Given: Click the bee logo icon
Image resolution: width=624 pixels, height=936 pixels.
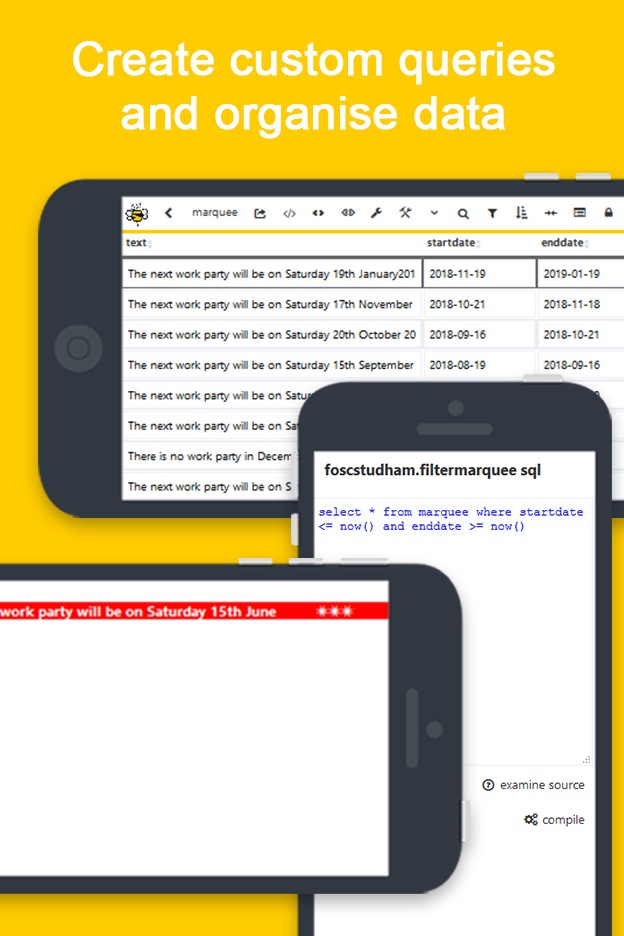Looking at the screenshot, I should coord(136,213).
